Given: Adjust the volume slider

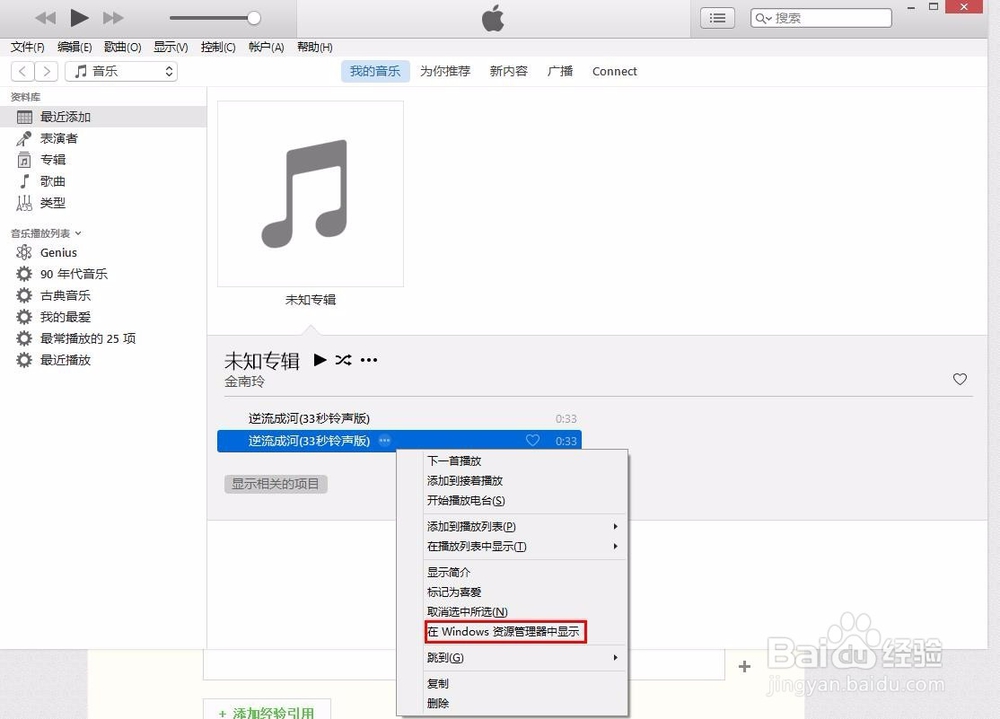Looking at the screenshot, I should pos(255,17).
